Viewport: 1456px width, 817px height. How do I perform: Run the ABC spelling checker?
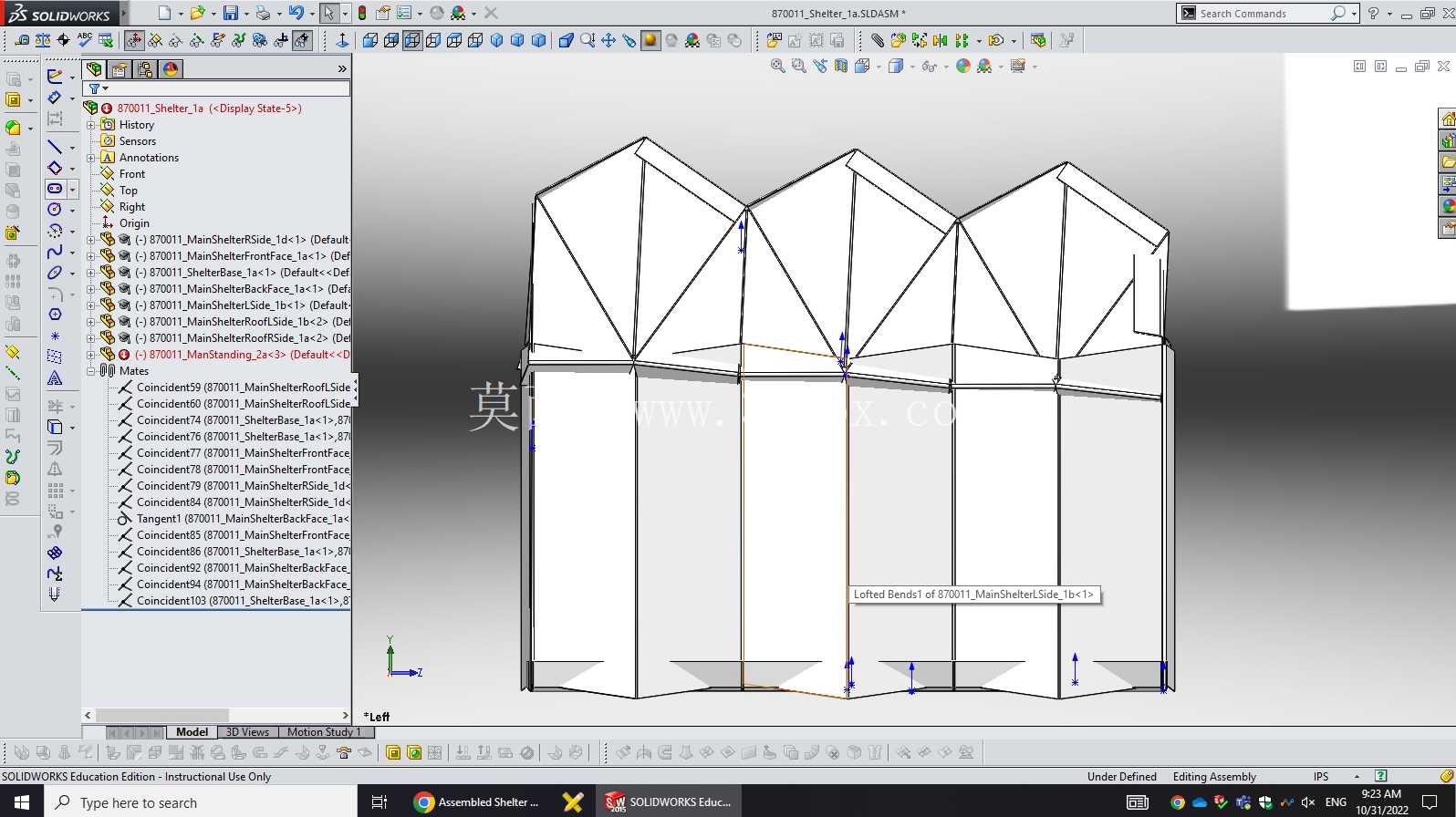(x=85, y=40)
